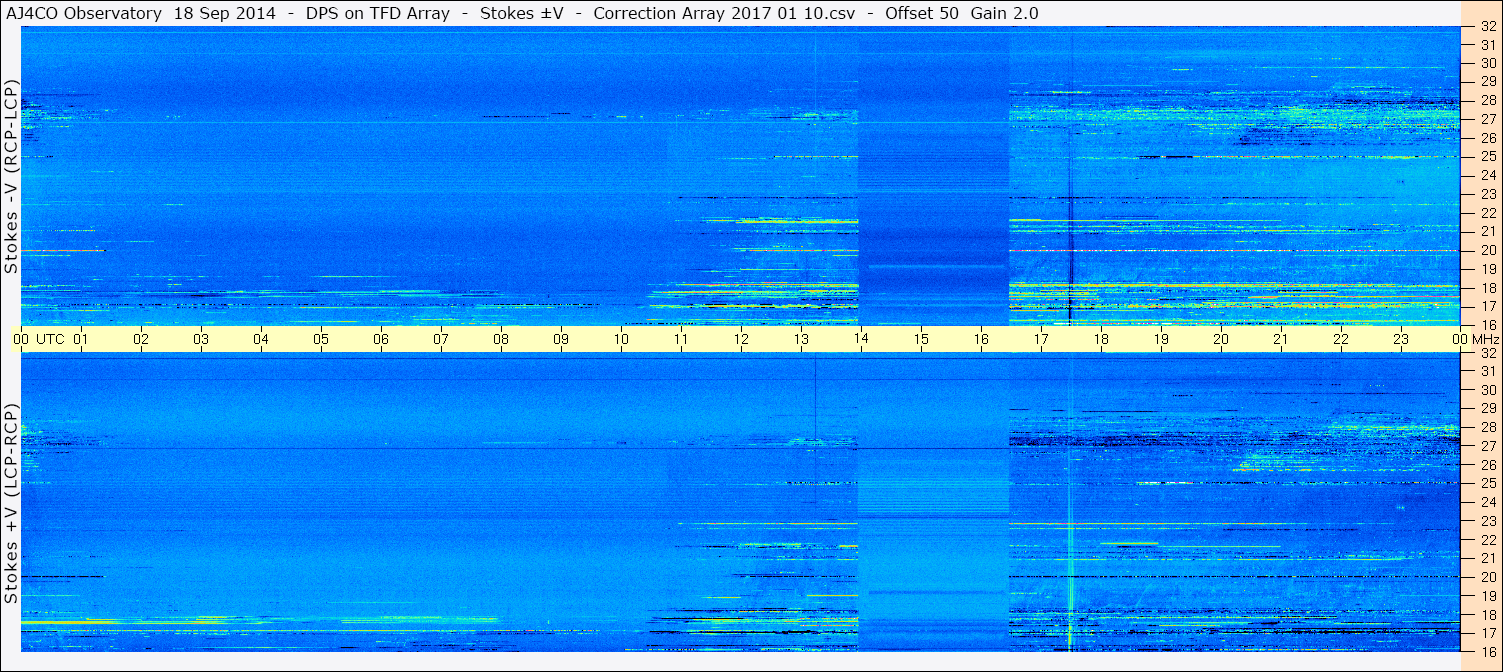Click the 30 MHz label of Stokes -V panel
The width and height of the screenshot is (1503, 672).
click(x=1488, y=63)
